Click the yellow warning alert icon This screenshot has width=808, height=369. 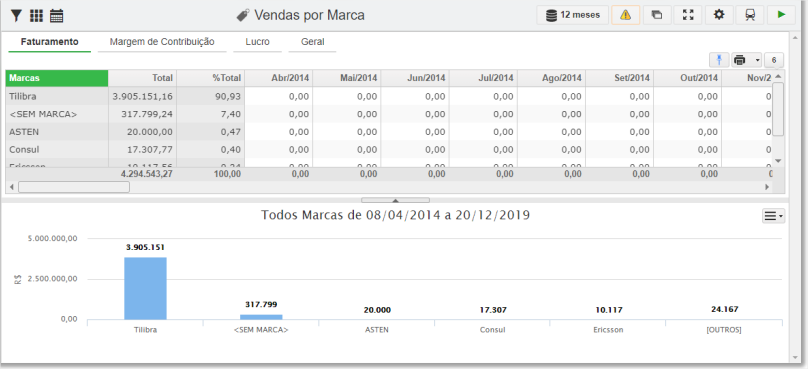point(626,15)
